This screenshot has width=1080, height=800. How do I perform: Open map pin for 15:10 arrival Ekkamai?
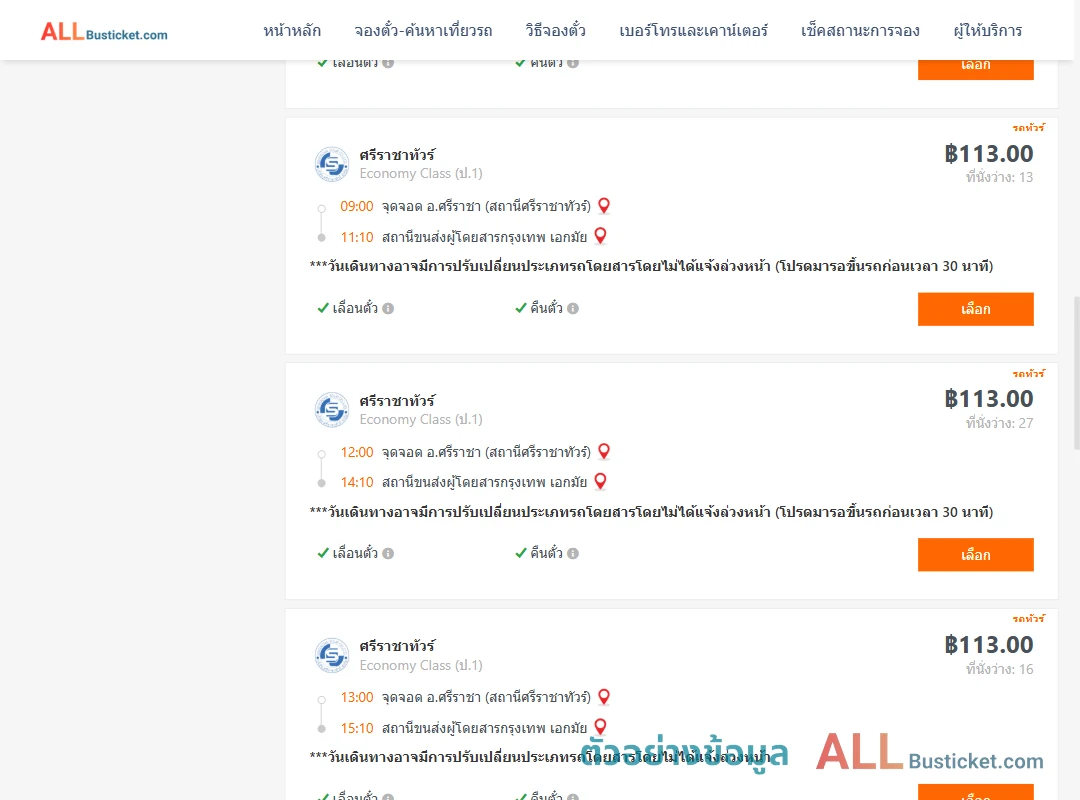pos(601,727)
